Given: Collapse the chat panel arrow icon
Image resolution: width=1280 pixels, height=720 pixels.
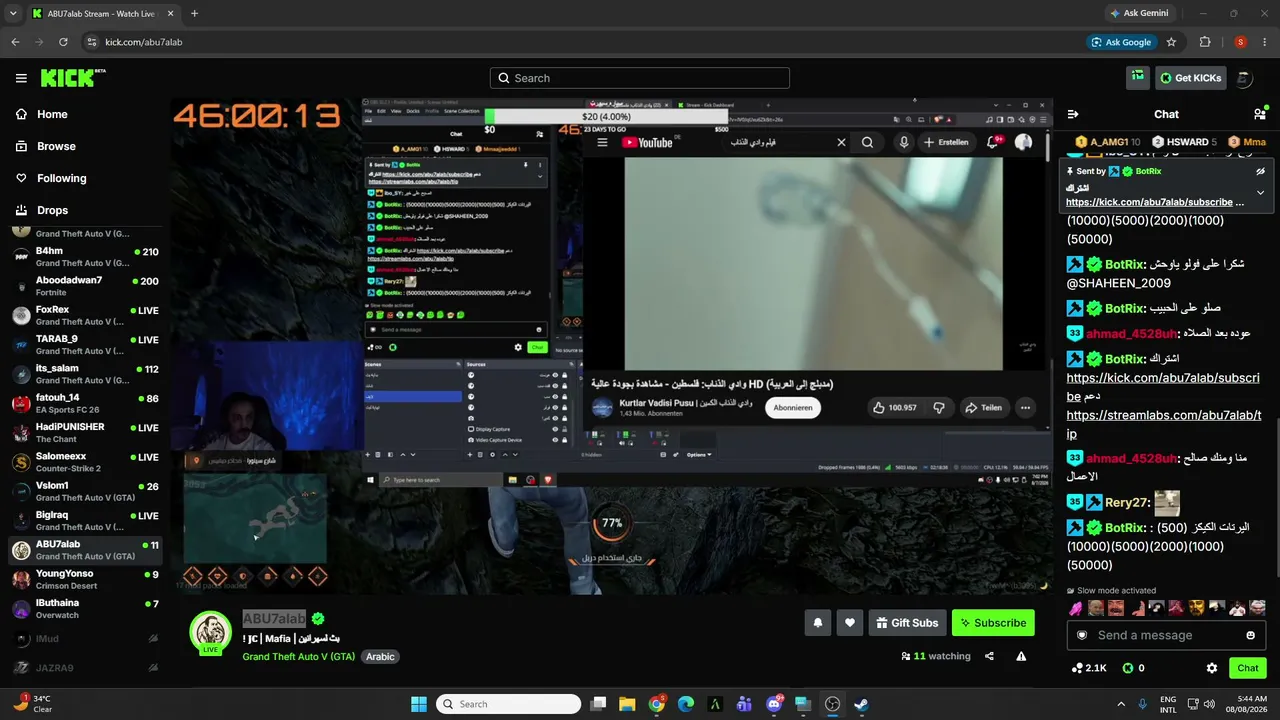Looking at the screenshot, I should [1073, 114].
